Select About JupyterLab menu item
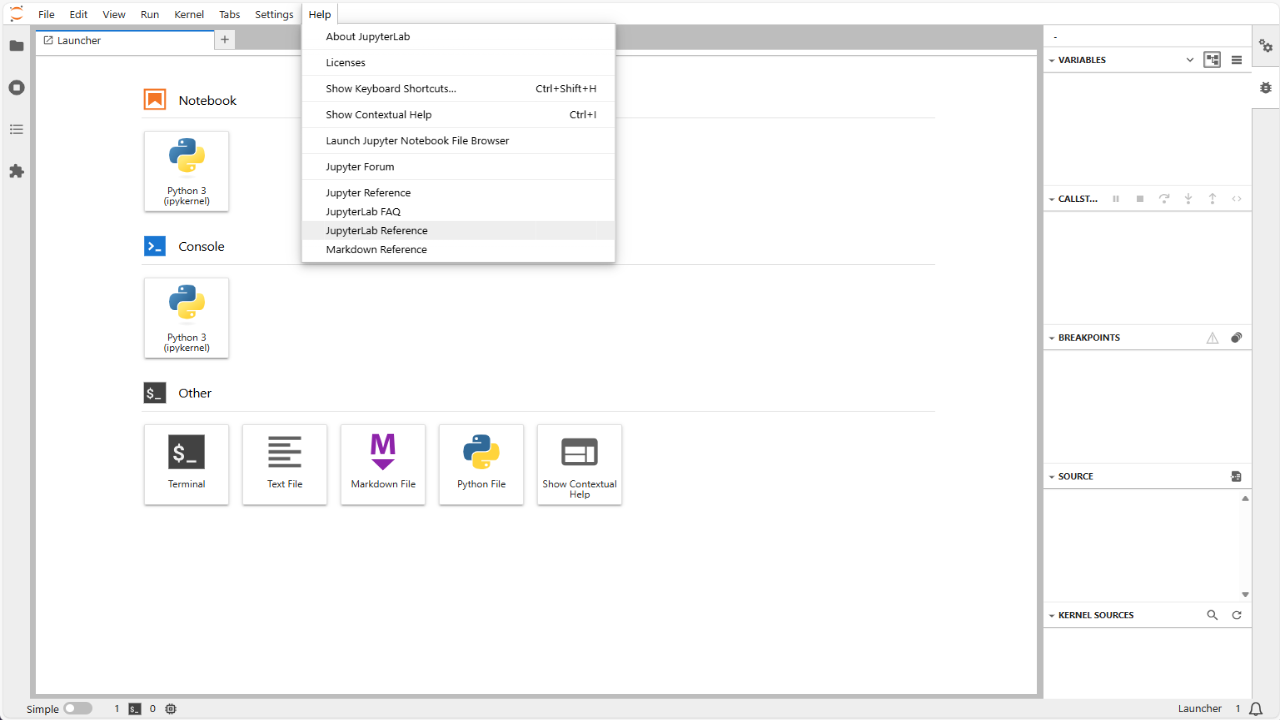 [x=458, y=37]
